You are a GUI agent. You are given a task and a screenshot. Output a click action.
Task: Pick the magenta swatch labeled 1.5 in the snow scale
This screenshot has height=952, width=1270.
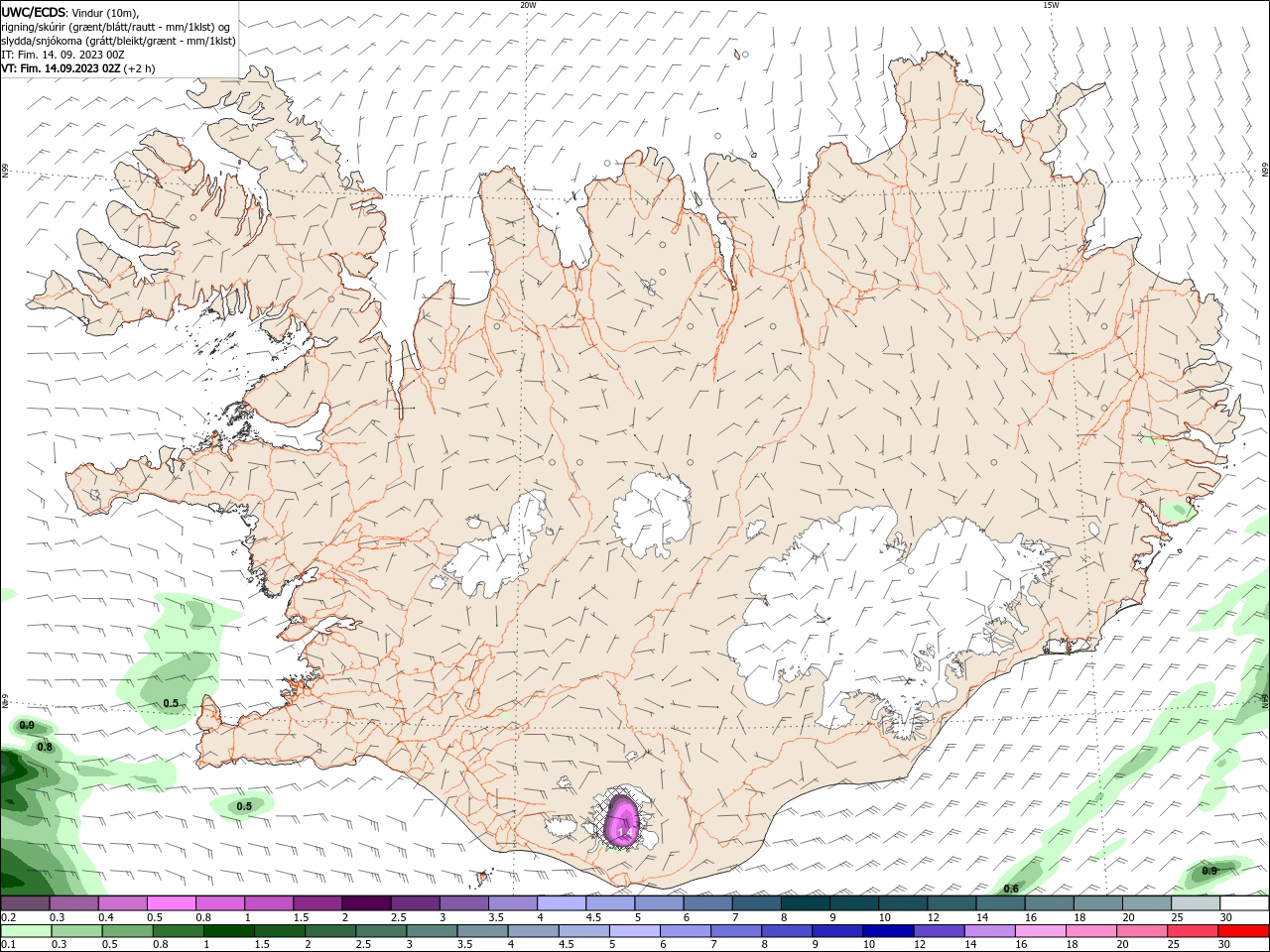tap(317, 903)
